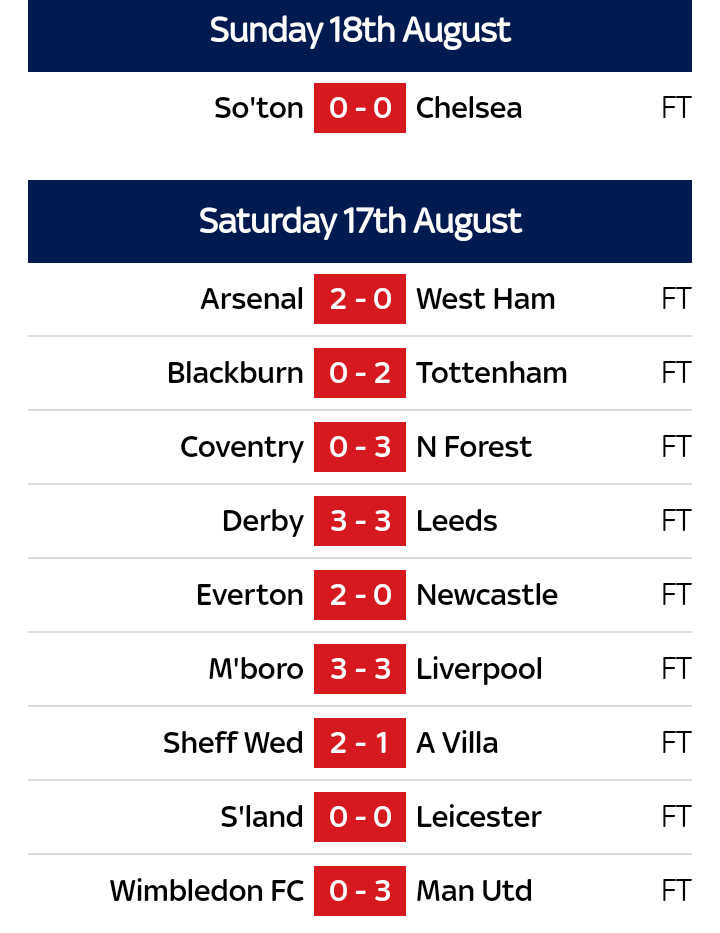720x933 pixels.
Task: Open the Derby 3 - 3 Leeds score
Action: tap(360, 521)
